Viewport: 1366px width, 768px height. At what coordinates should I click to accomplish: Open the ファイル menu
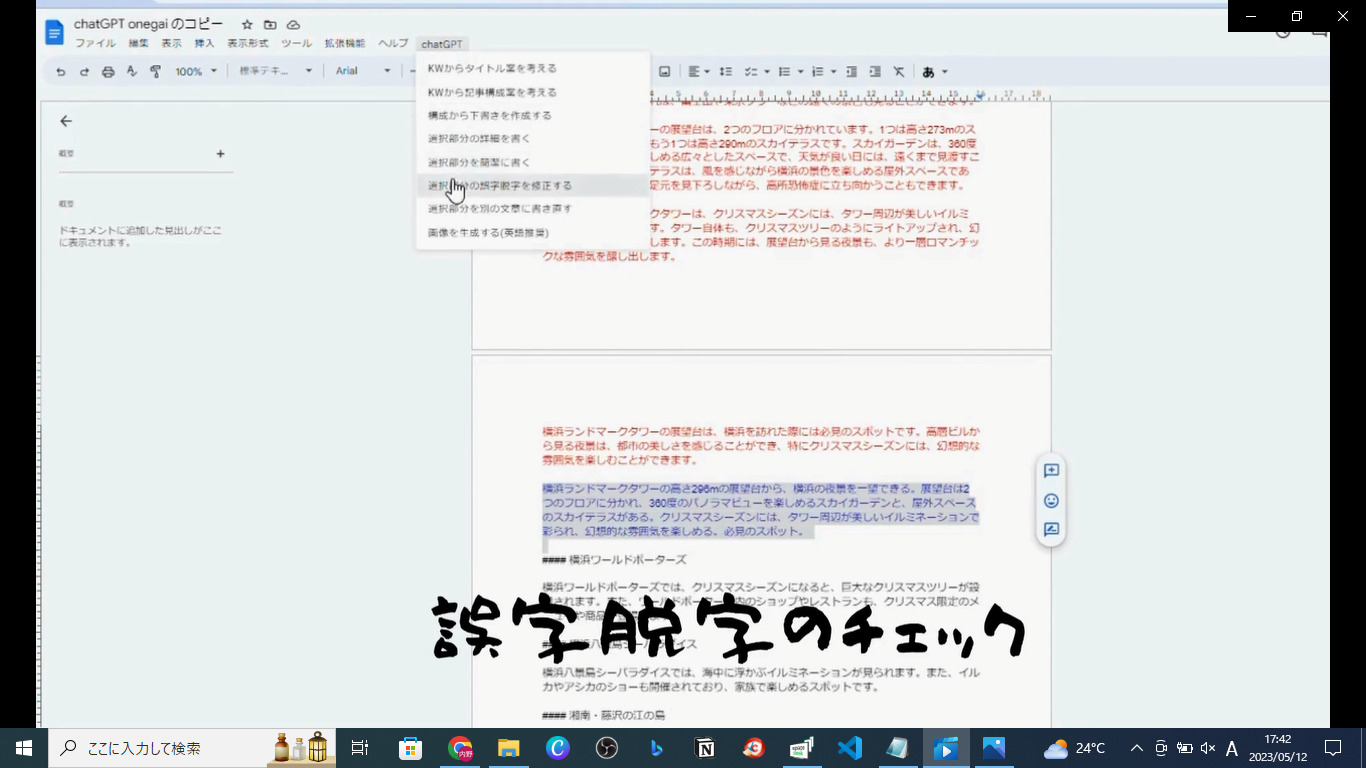click(x=95, y=44)
